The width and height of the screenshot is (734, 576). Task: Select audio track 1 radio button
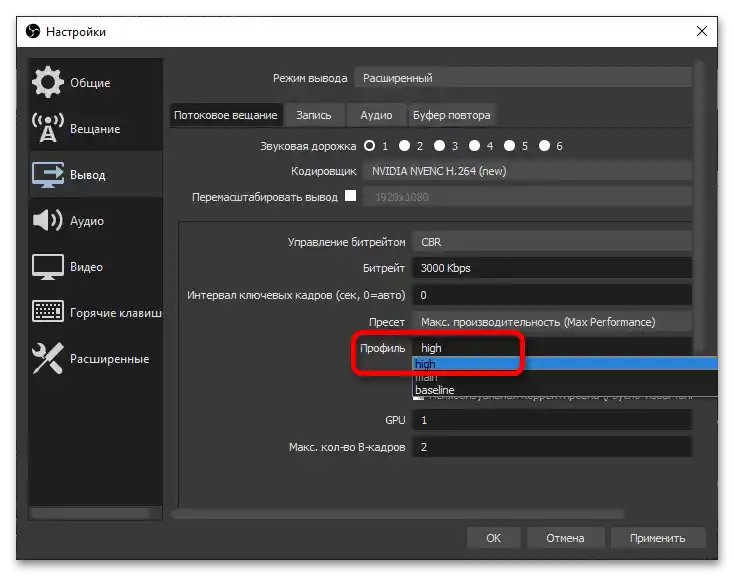369,146
